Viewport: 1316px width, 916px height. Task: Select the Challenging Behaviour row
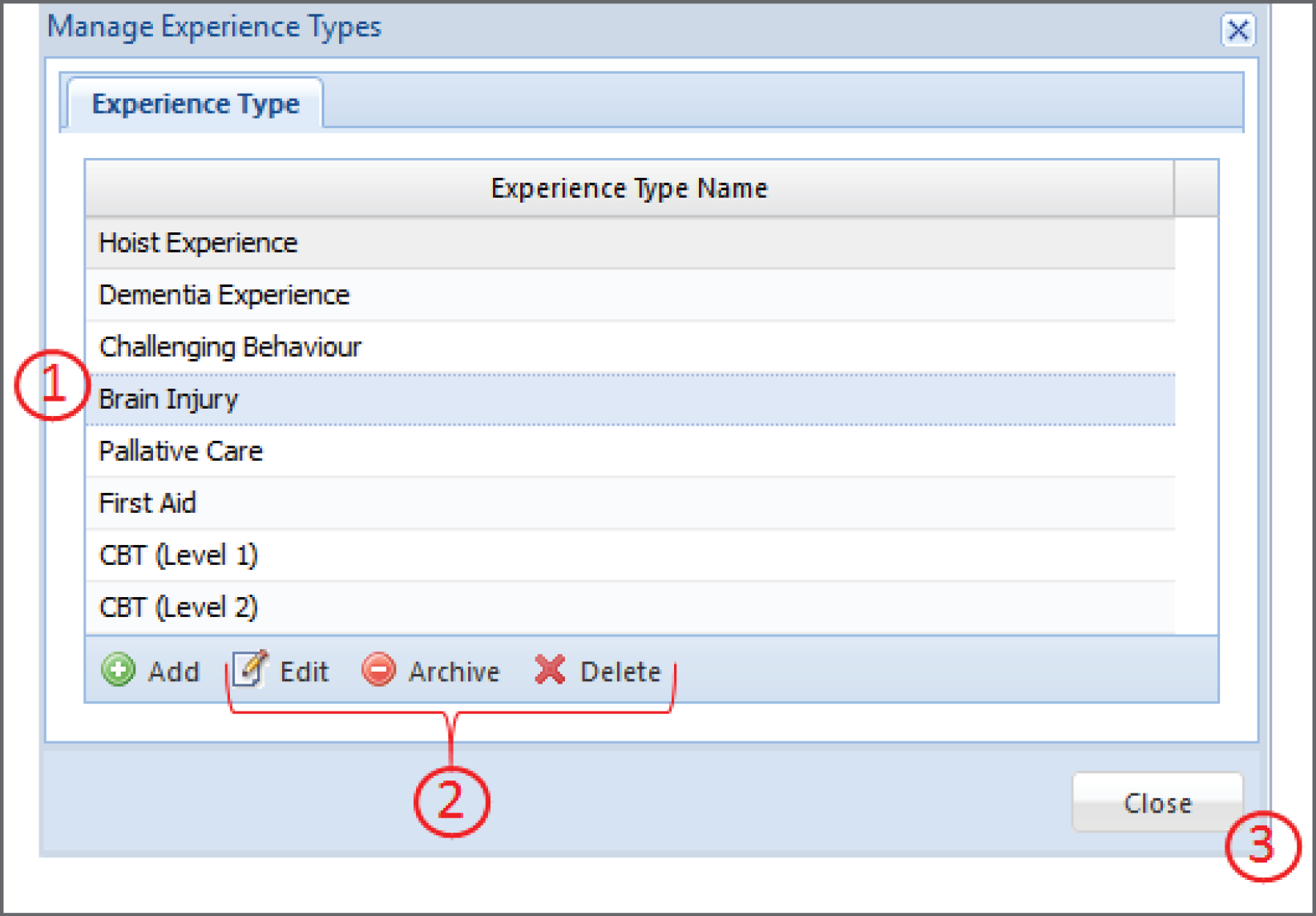point(630,347)
